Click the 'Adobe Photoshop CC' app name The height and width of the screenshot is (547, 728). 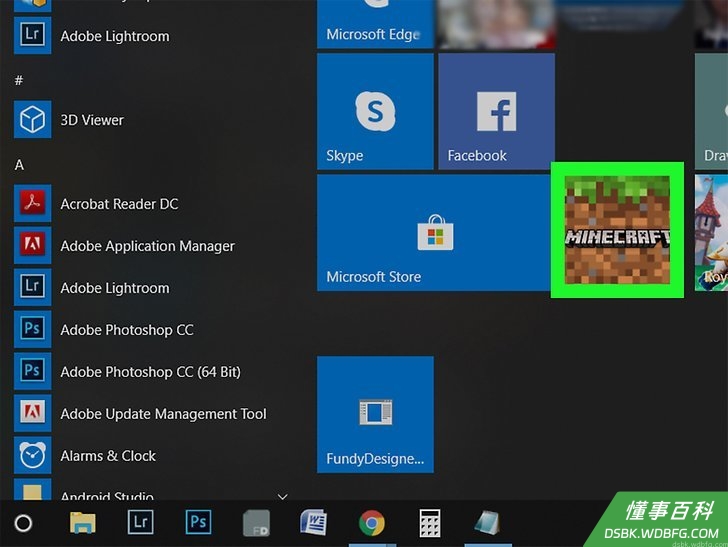click(127, 330)
